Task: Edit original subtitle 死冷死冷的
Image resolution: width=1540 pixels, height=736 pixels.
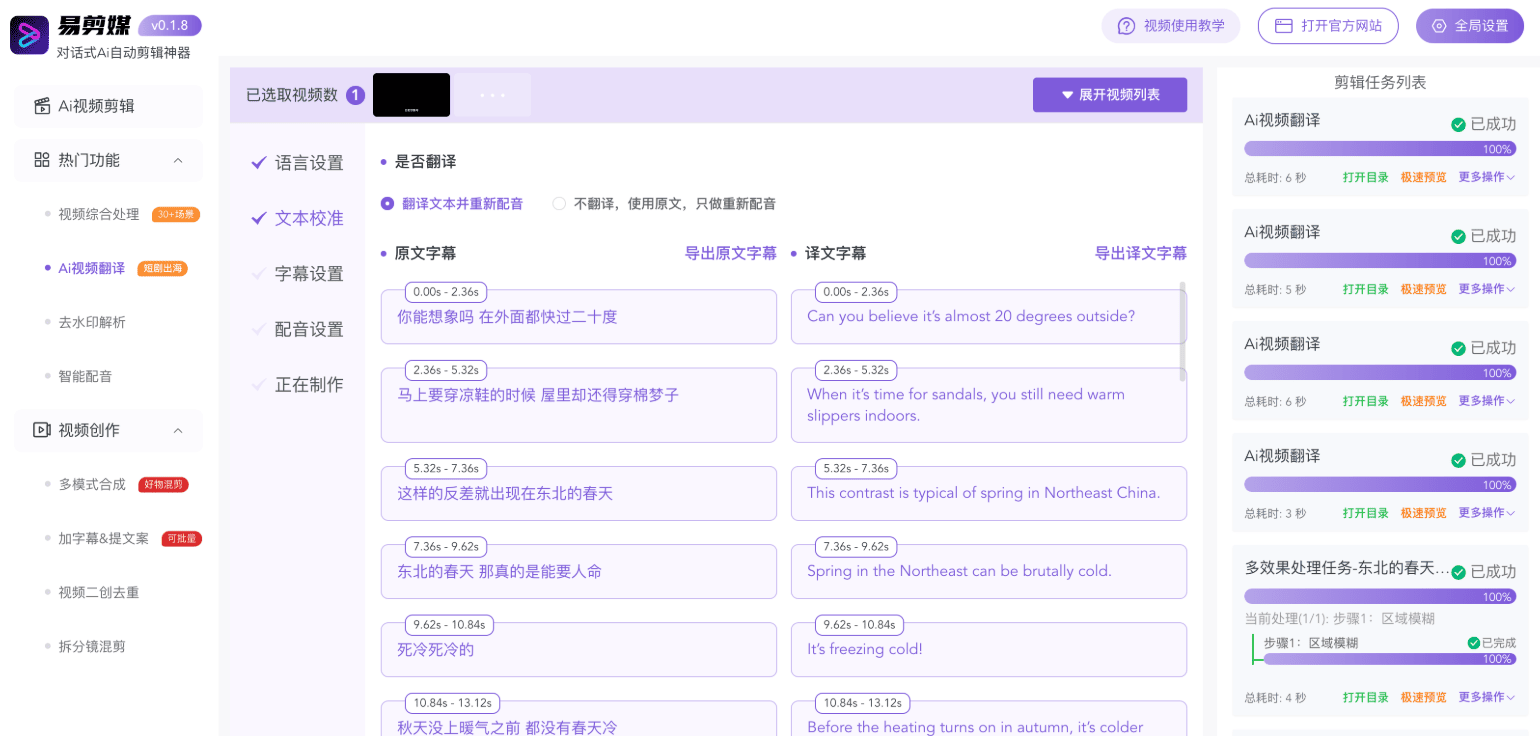Action: [x=579, y=650]
